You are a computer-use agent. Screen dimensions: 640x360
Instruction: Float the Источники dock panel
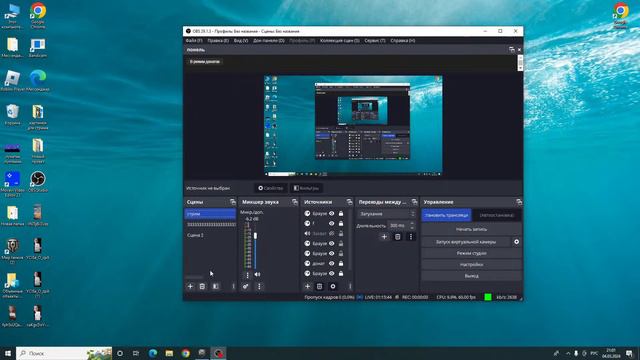[349, 202]
